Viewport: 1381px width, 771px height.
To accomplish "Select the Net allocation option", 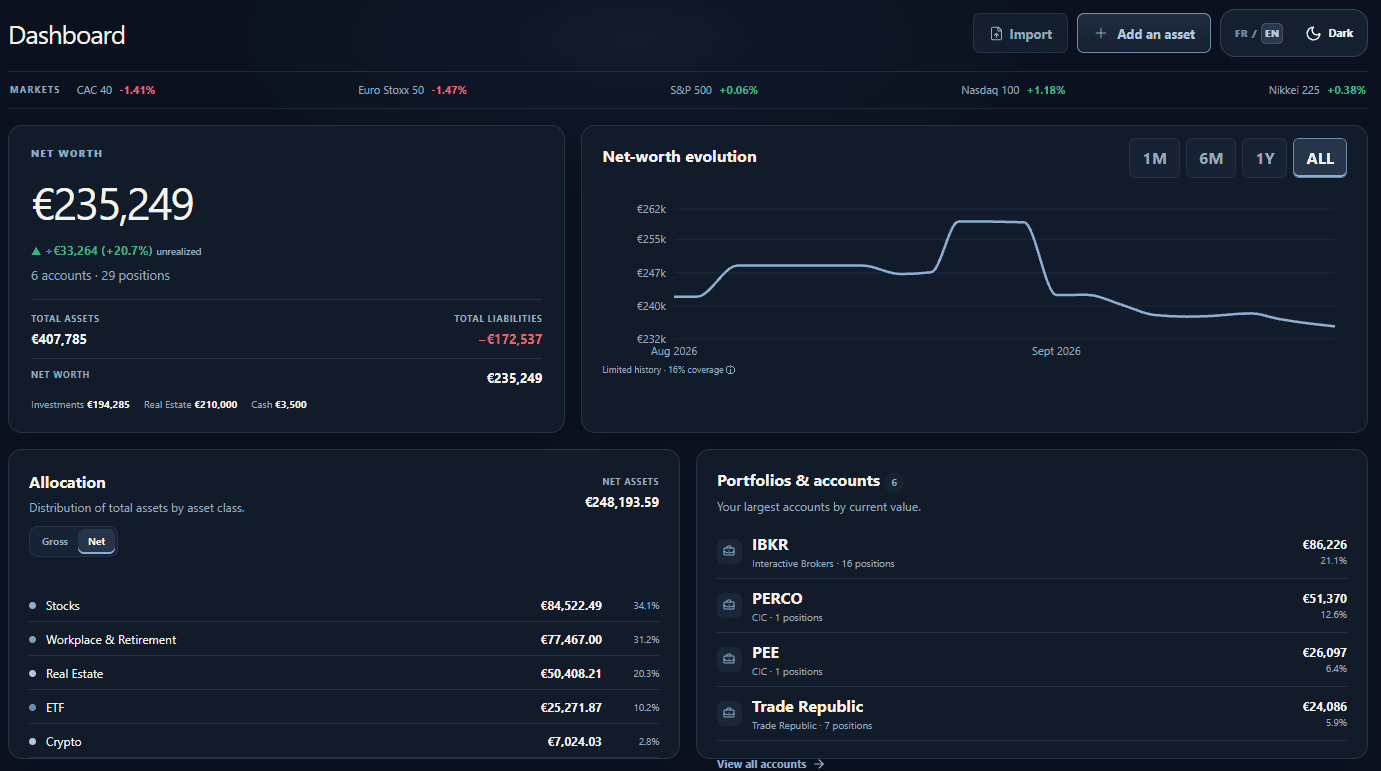I will click(97, 542).
